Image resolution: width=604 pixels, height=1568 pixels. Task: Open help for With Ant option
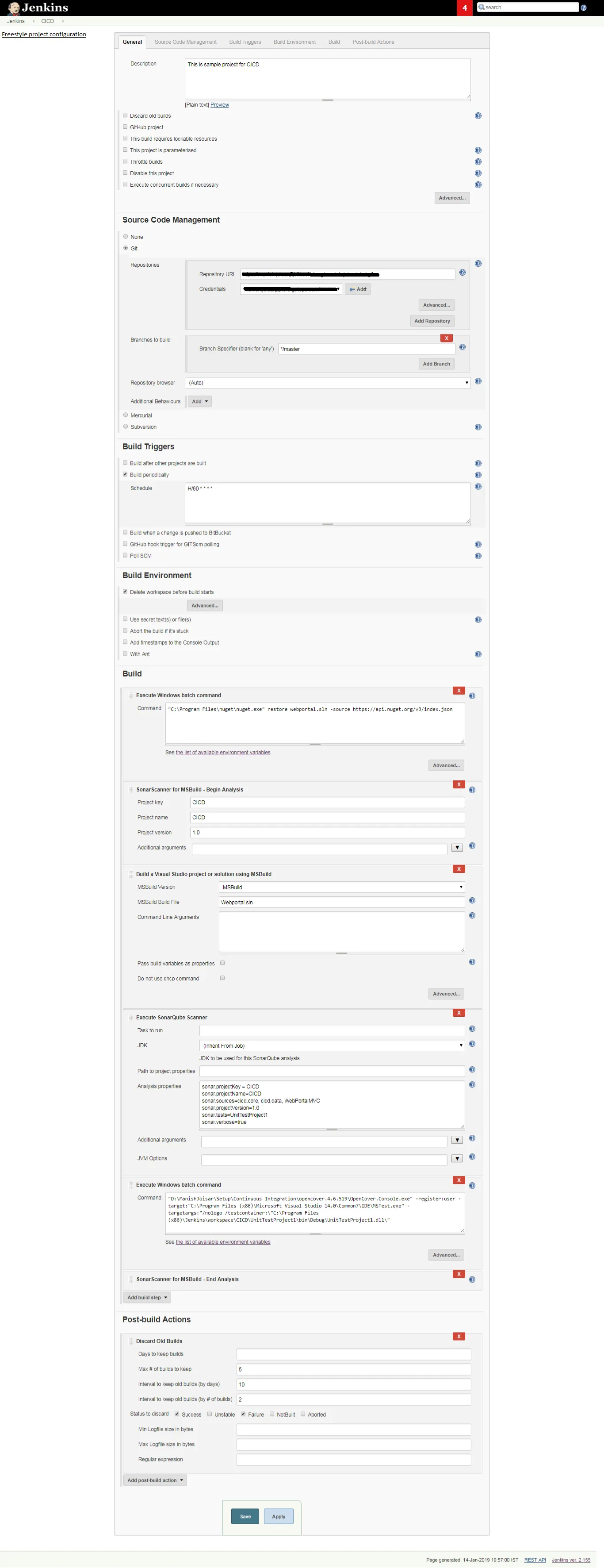(478, 655)
